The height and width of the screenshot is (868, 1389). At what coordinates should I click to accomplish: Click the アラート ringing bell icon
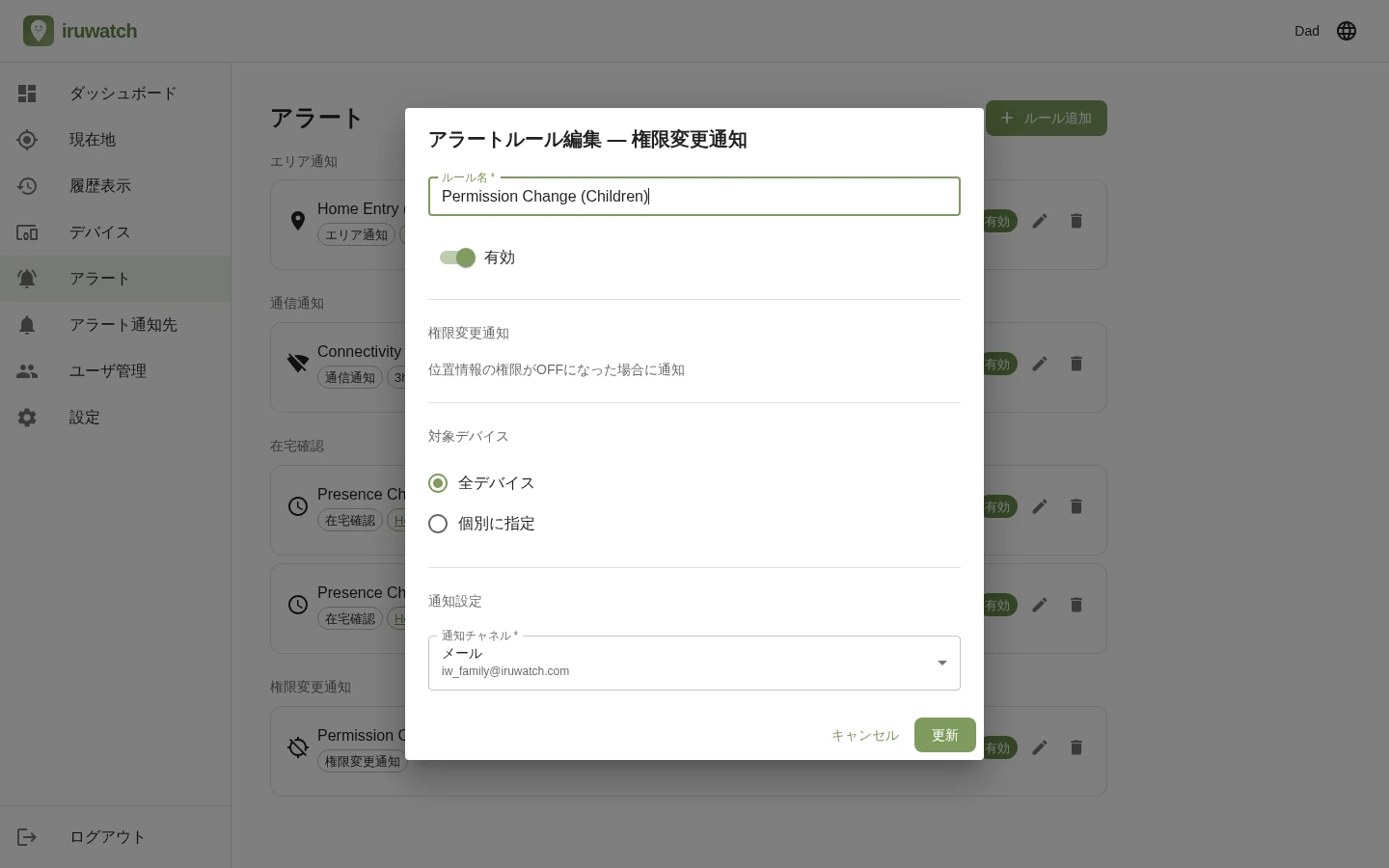(x=27, y=279)
